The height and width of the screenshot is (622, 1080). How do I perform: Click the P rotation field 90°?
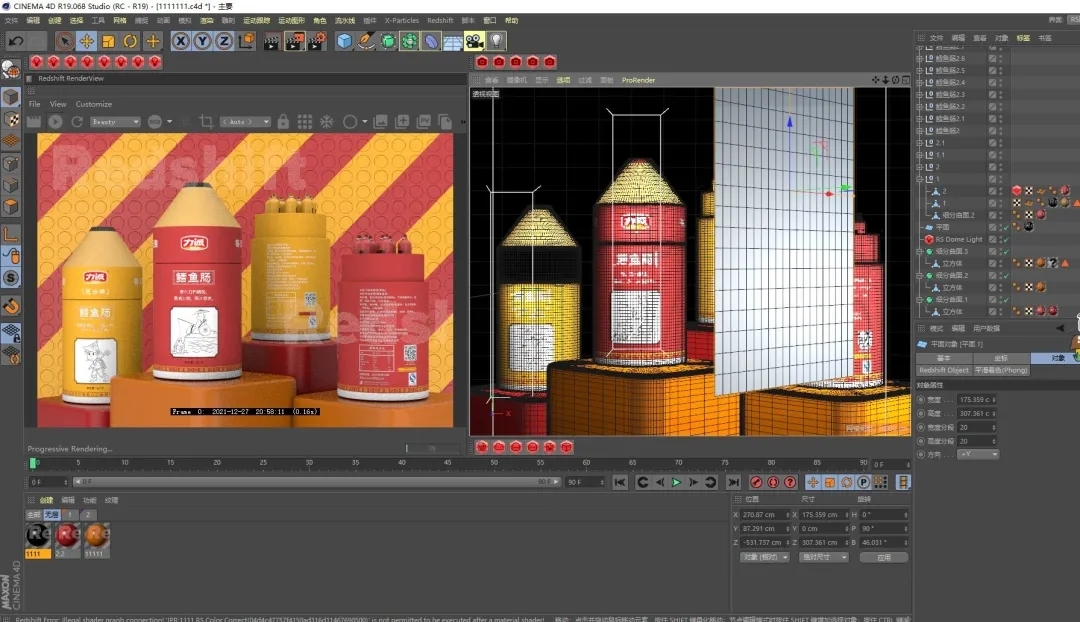884,528
